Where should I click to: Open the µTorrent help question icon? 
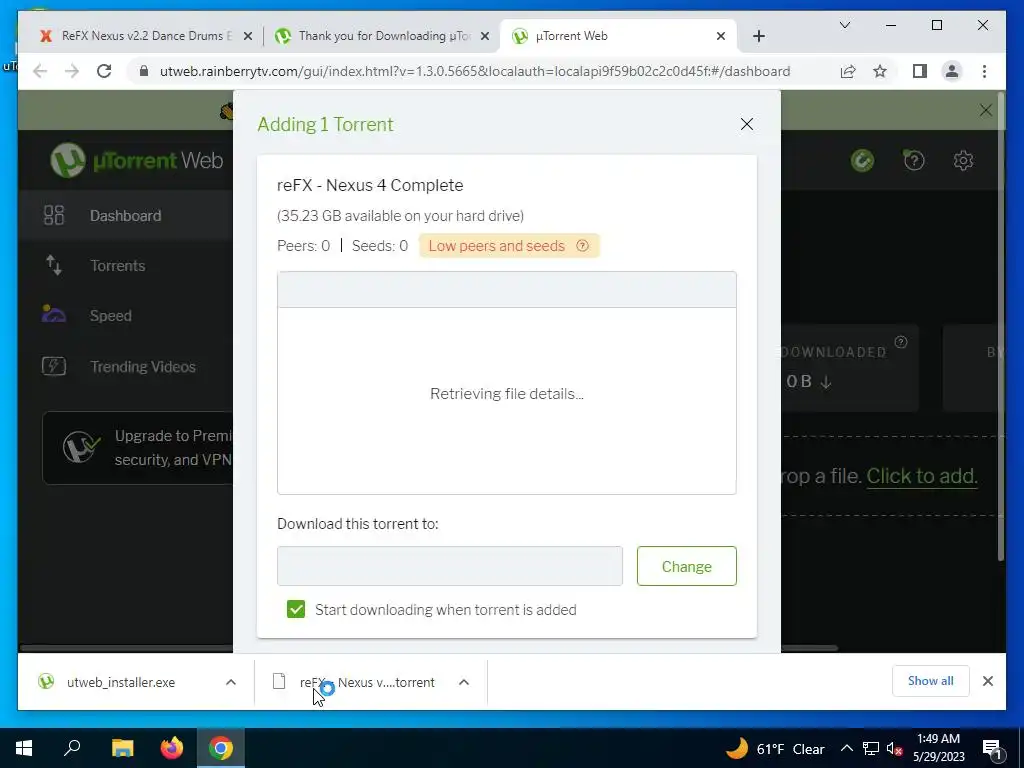coord(914,160)
